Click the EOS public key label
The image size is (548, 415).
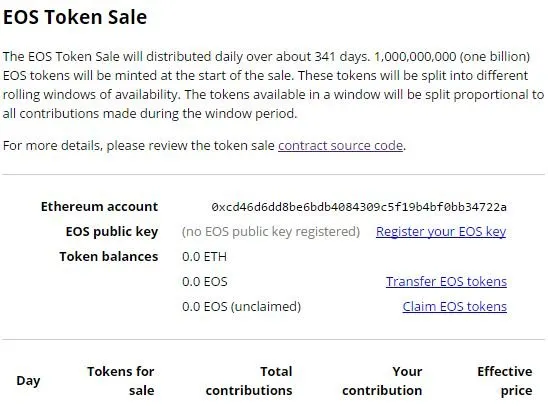[112, 232]
